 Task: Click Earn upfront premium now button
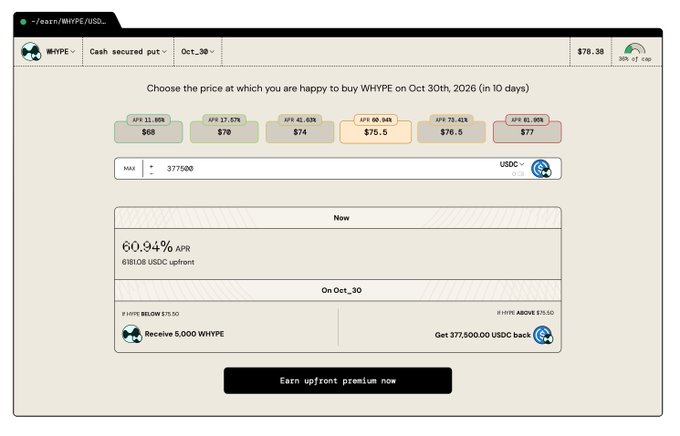pyautogui.click(x=338, y=380)
